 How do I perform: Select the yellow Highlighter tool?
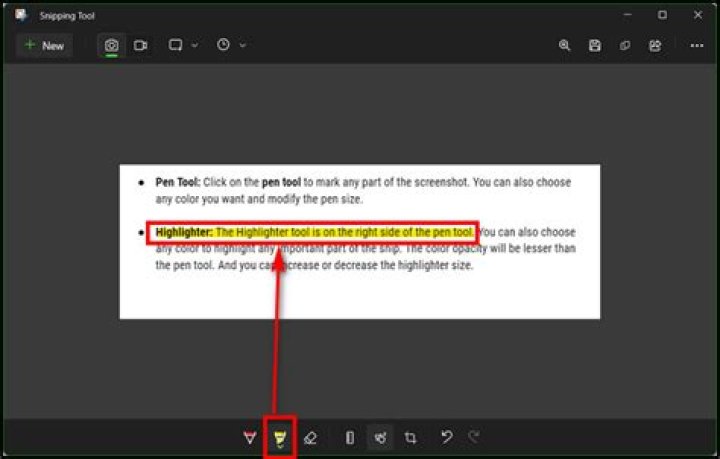click(280, 438)
